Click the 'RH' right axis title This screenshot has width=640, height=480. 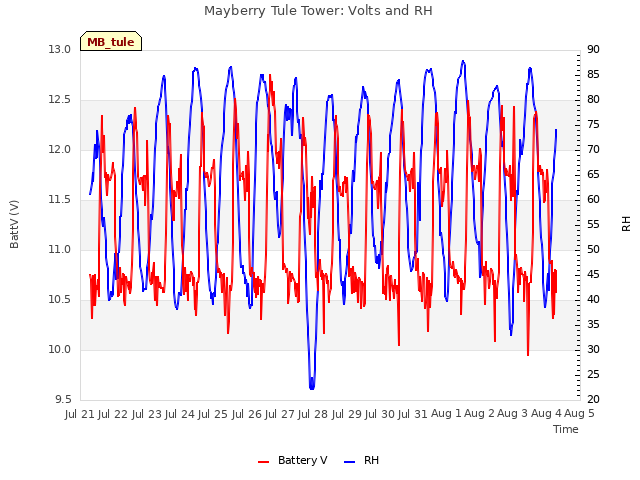coord(626,224)
